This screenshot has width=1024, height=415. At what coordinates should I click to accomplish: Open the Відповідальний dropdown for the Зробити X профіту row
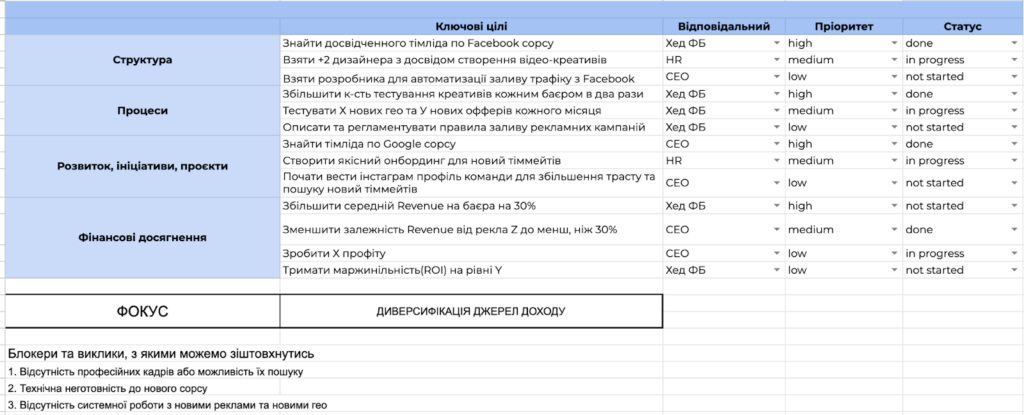pyautogui.click(x=776, y=253)
